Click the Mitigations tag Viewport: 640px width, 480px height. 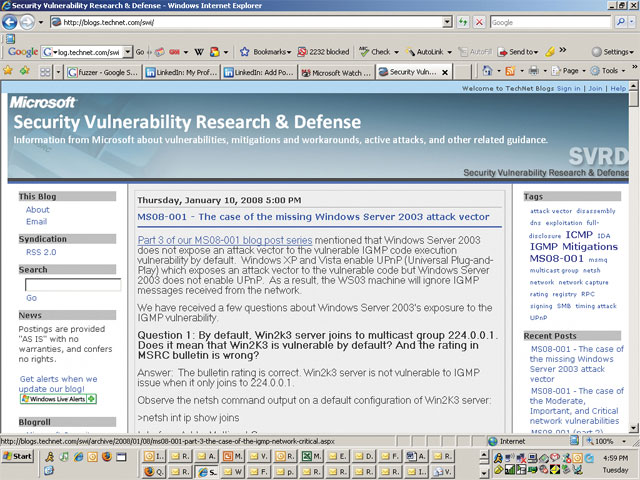[x=590, y=247]
